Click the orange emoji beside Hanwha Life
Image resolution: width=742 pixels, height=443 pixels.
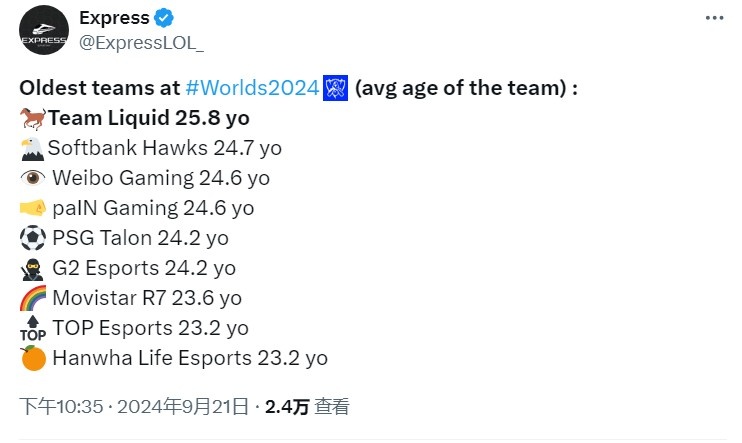click(x=33, y=358)
